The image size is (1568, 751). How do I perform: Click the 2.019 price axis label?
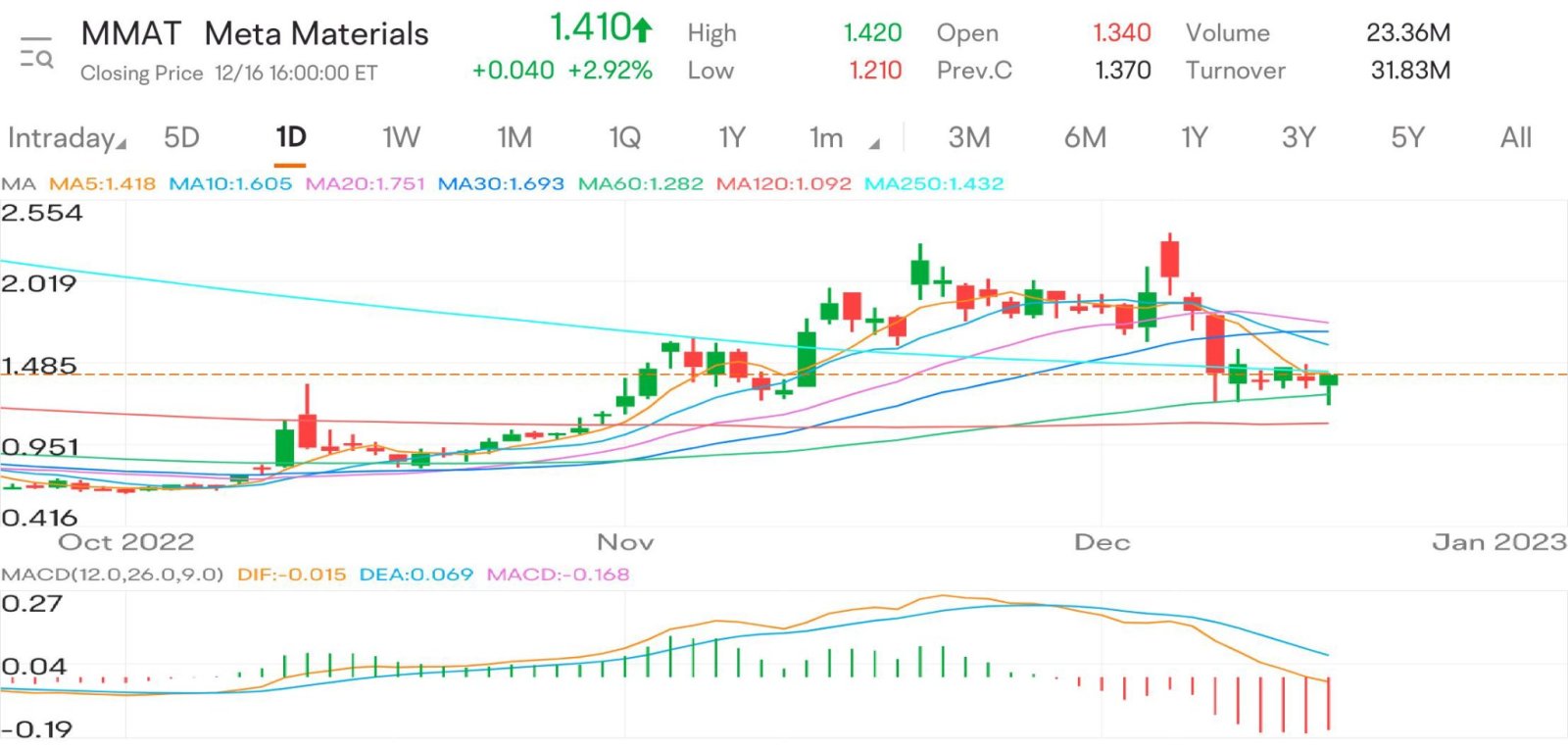38,284
